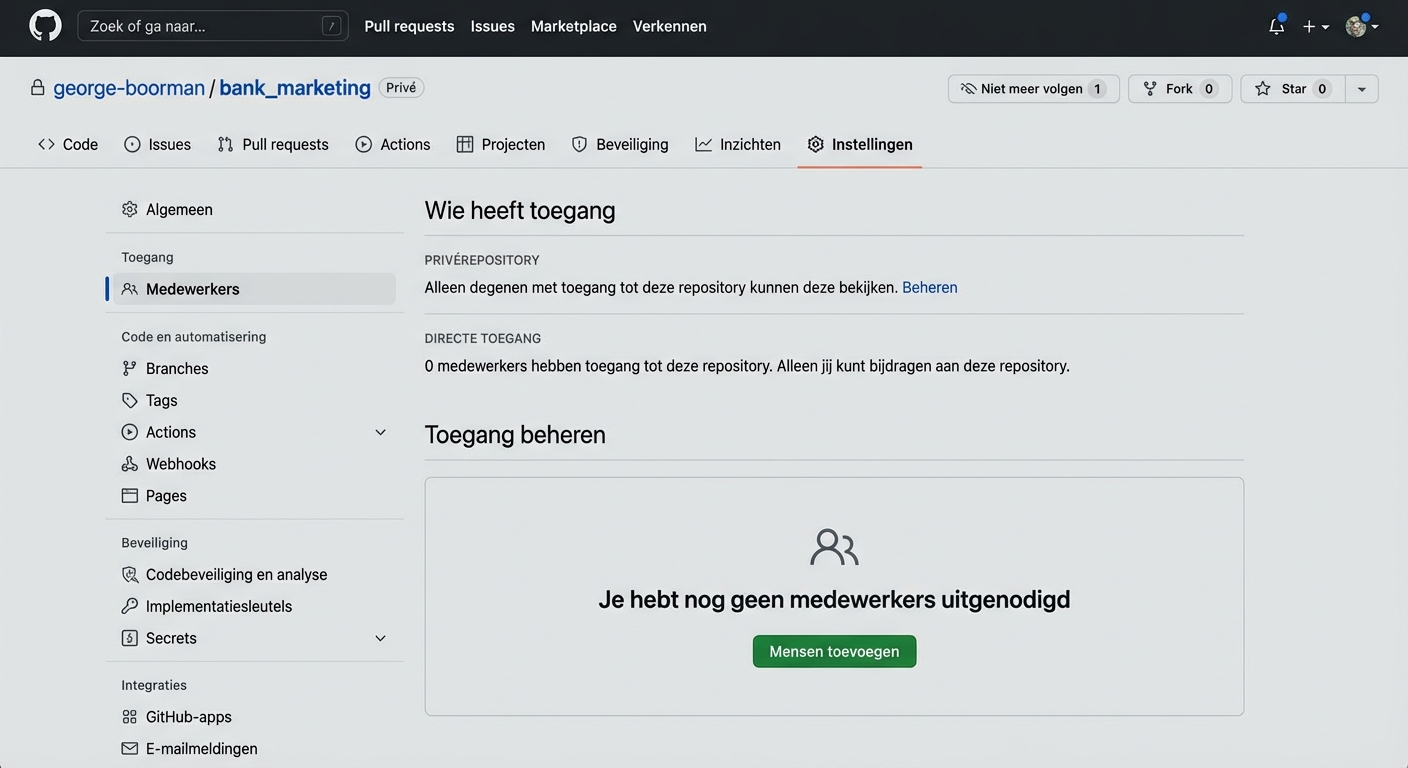Screen dimensions: 1408x768
Task: Select the Codebeveiliging en analyse shield icon
Action: pos(130,574)
